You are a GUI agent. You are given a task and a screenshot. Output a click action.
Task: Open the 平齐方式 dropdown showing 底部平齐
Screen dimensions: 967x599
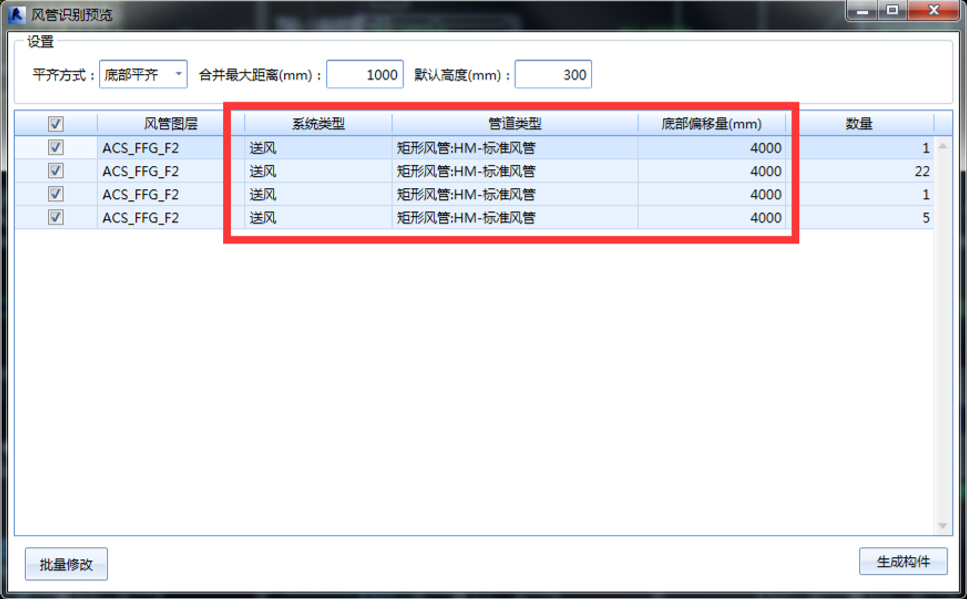(x=143, y=75)
